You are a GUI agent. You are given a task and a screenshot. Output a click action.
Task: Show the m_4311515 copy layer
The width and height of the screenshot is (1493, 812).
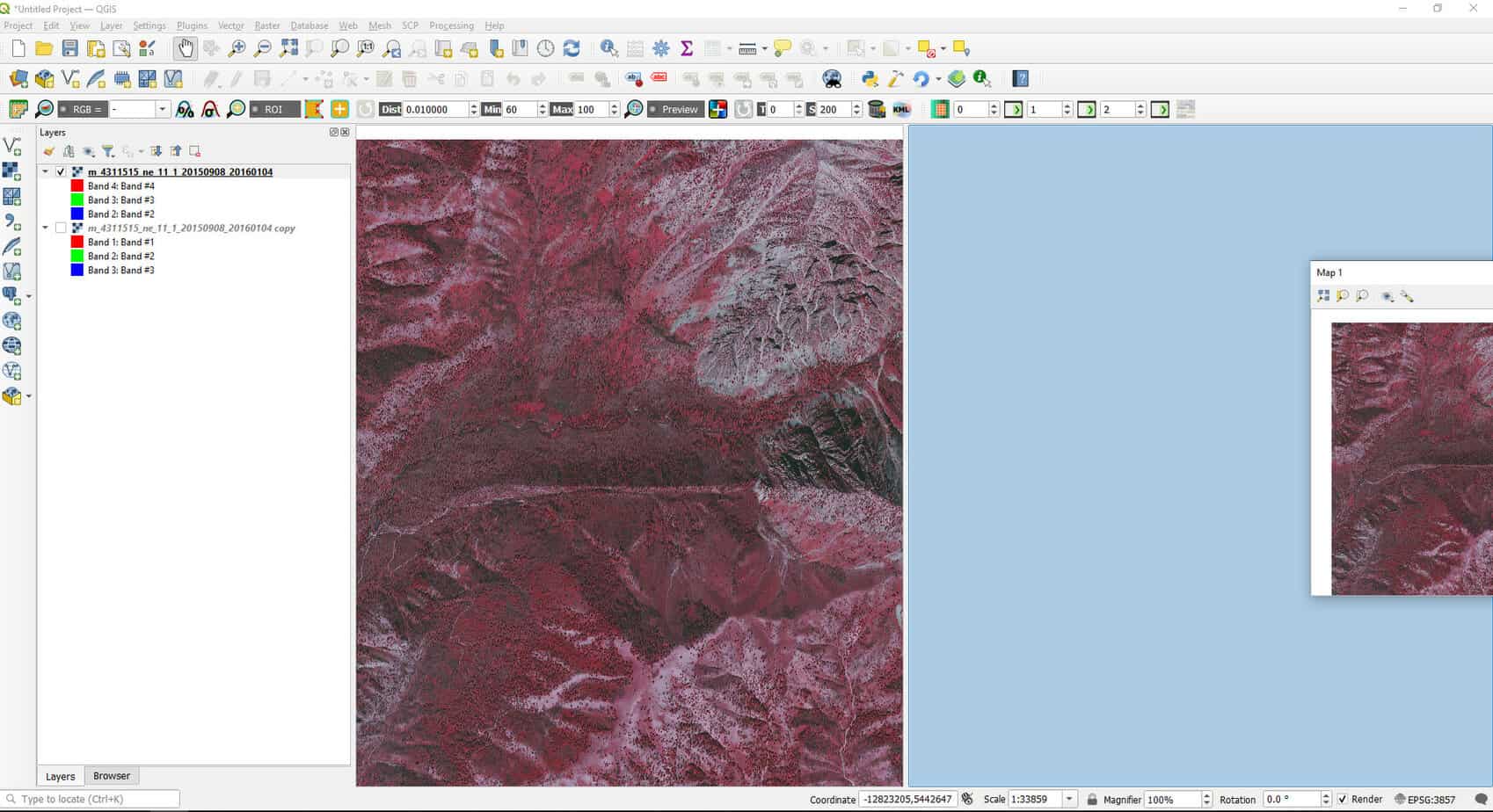tap(61, 227)
